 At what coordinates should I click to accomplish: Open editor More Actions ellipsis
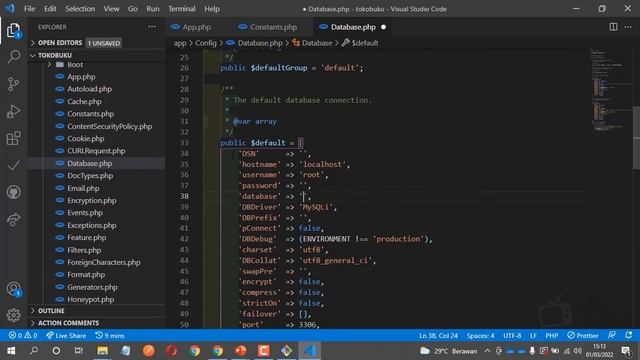[628, 27]
